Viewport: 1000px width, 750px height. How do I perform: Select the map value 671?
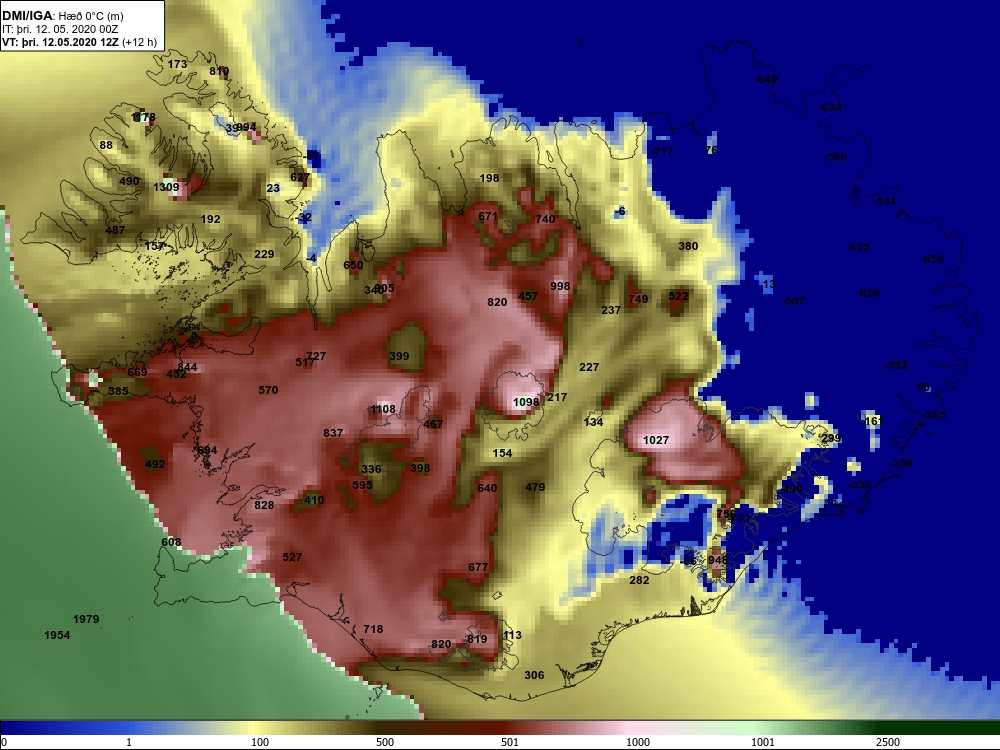click(488, 216)
